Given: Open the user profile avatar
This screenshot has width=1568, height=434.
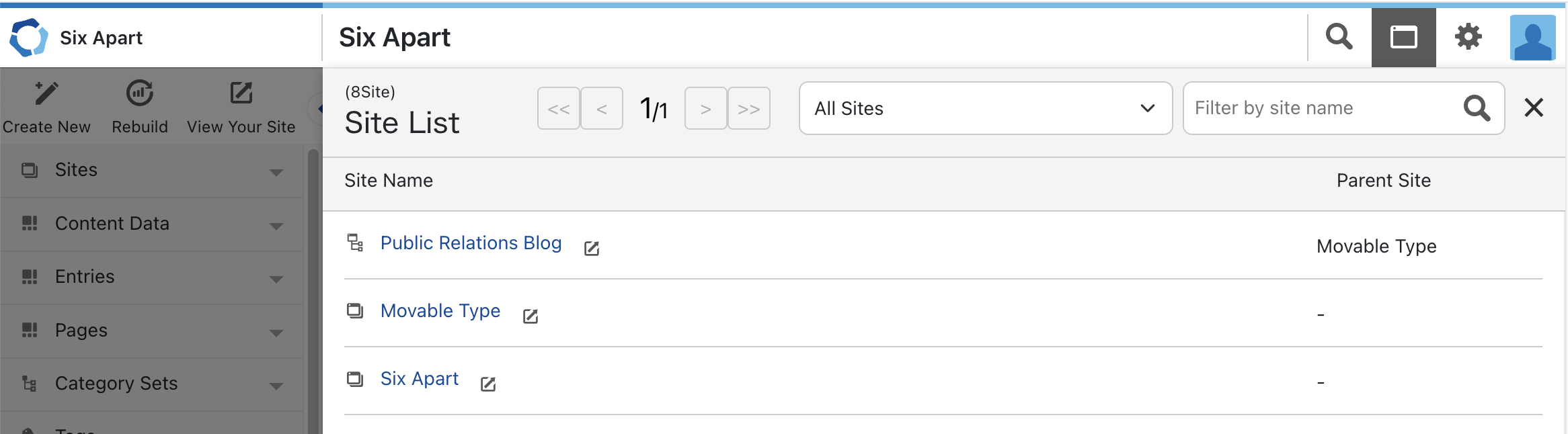Looking at the screenshot, I should pyautogui.click(x=1533, y=38).
